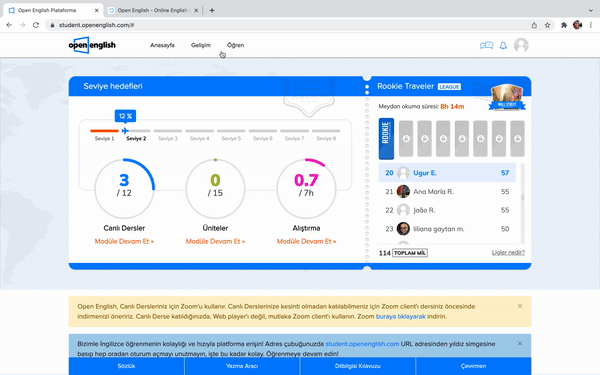The height and width of the screenshot is (375, 600).
Task: Click the Canlı Dersler 3/12 circle
Action: 124,189
